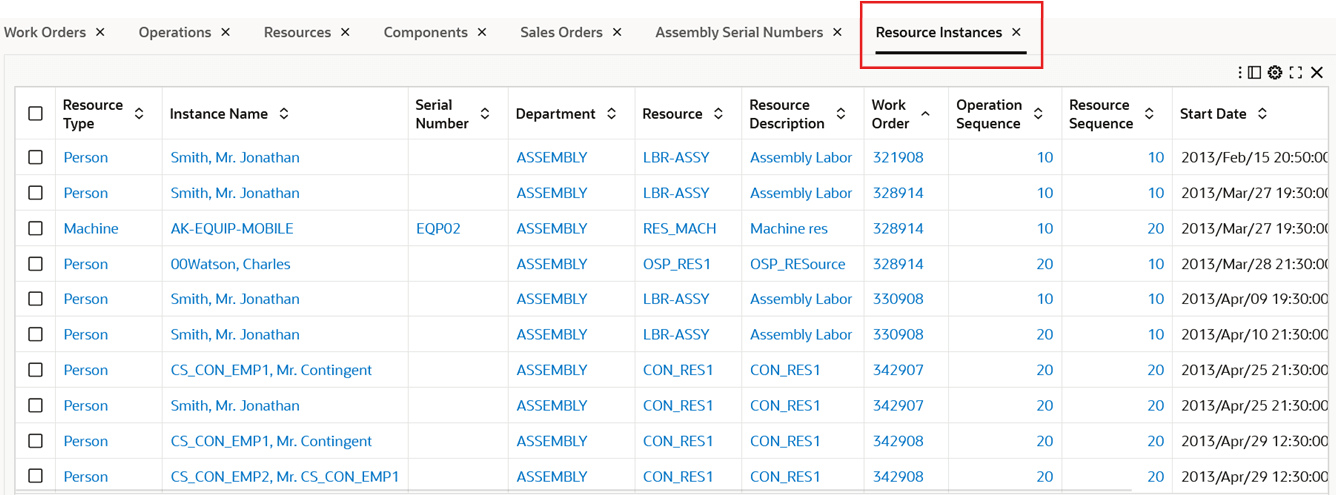Close the Components tab
Screen dimensions: 1336x495
482,32
